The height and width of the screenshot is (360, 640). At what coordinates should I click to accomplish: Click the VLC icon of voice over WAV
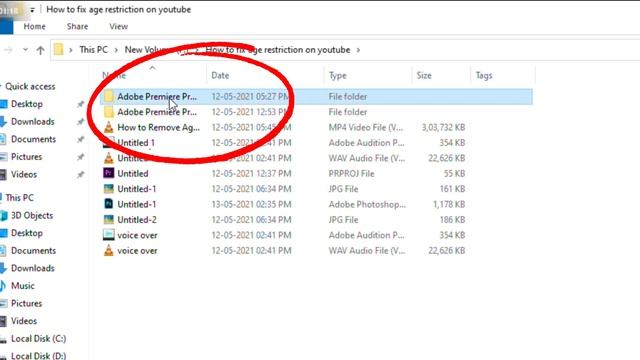[x=109, y=250]
